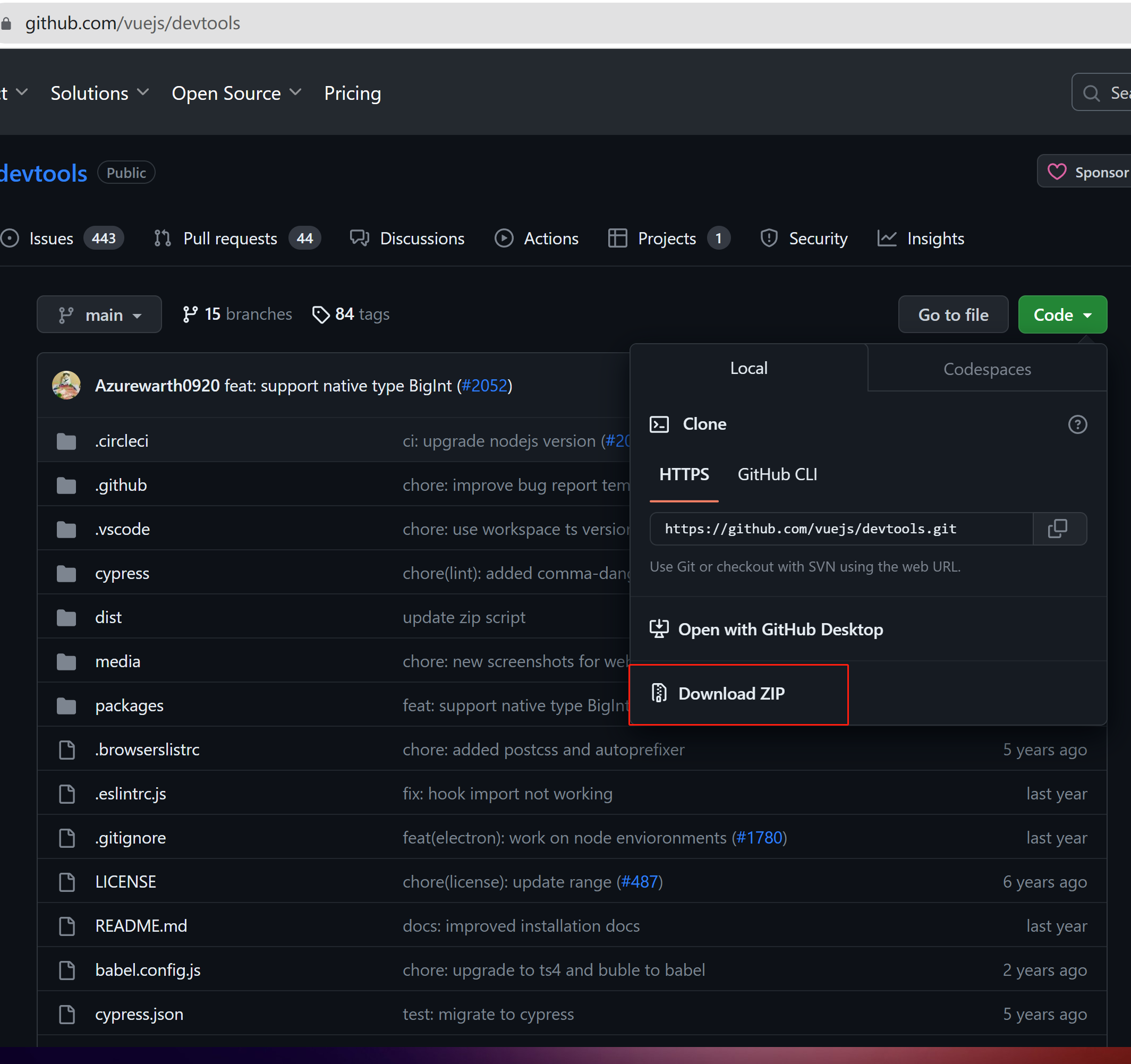View the 15 branches link
The width and height of the screenshot is (1131, 1064).
(x=237, y=314)
